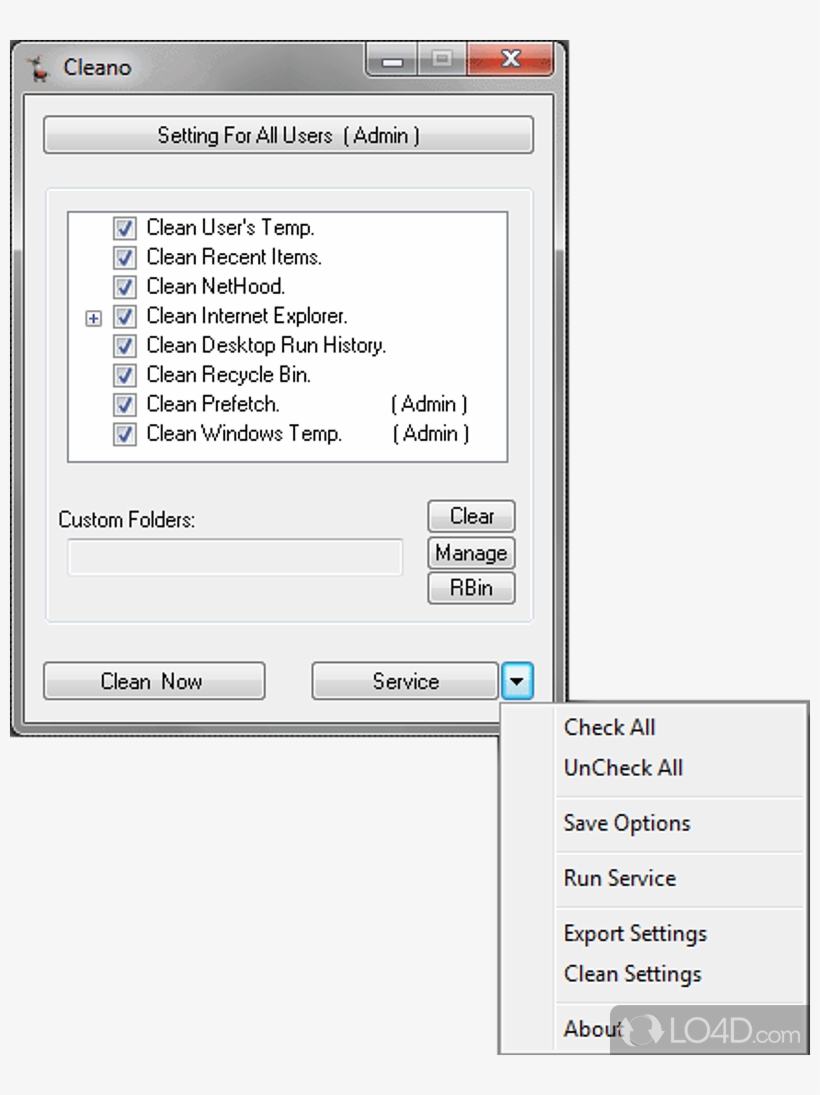
Task: Click Save Options in the popup menu
Action: 627,823
